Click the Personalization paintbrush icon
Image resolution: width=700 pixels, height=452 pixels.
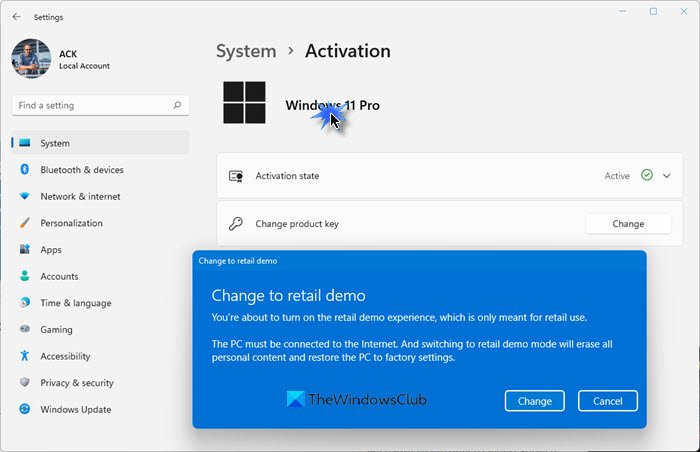25,222
